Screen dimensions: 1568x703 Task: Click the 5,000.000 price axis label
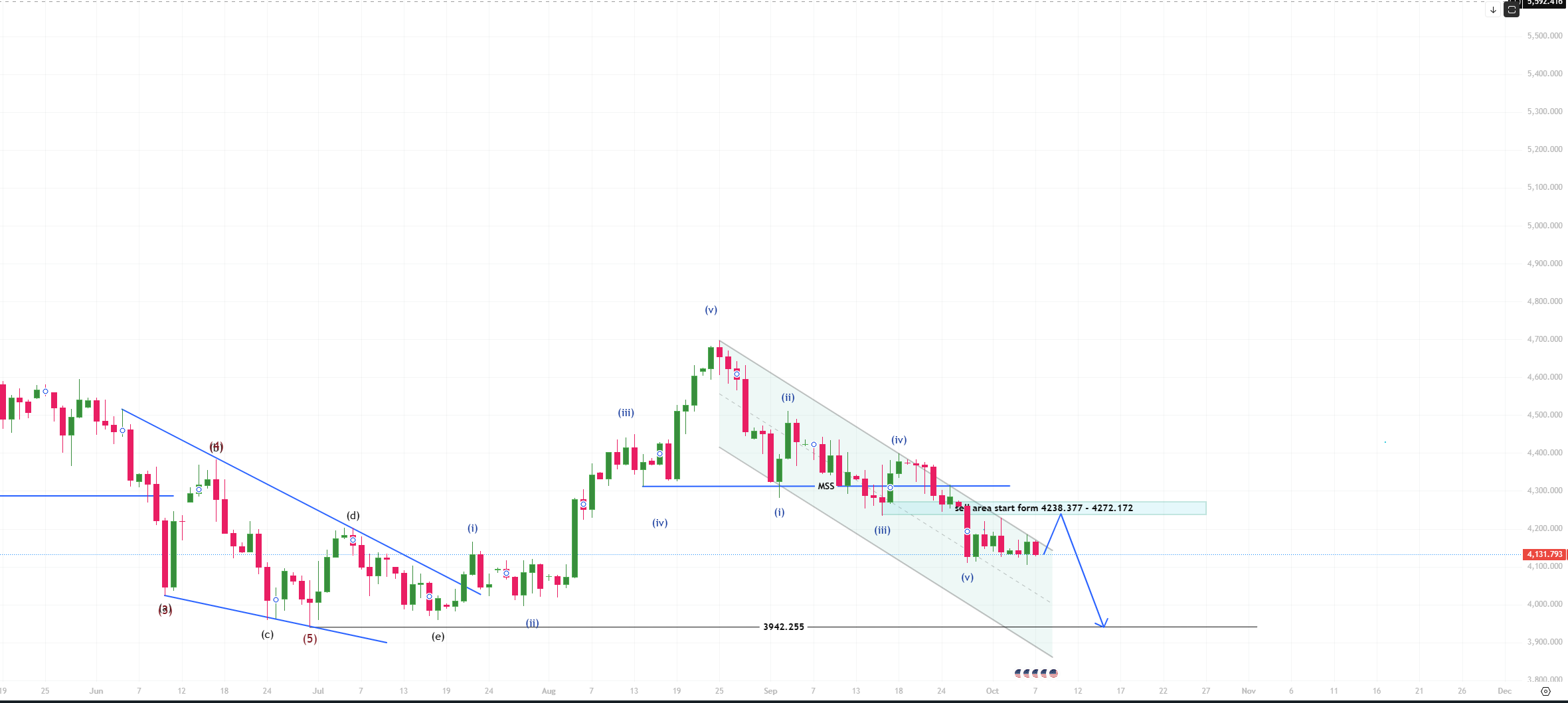pyautogui.click(x=1545, y=226)
